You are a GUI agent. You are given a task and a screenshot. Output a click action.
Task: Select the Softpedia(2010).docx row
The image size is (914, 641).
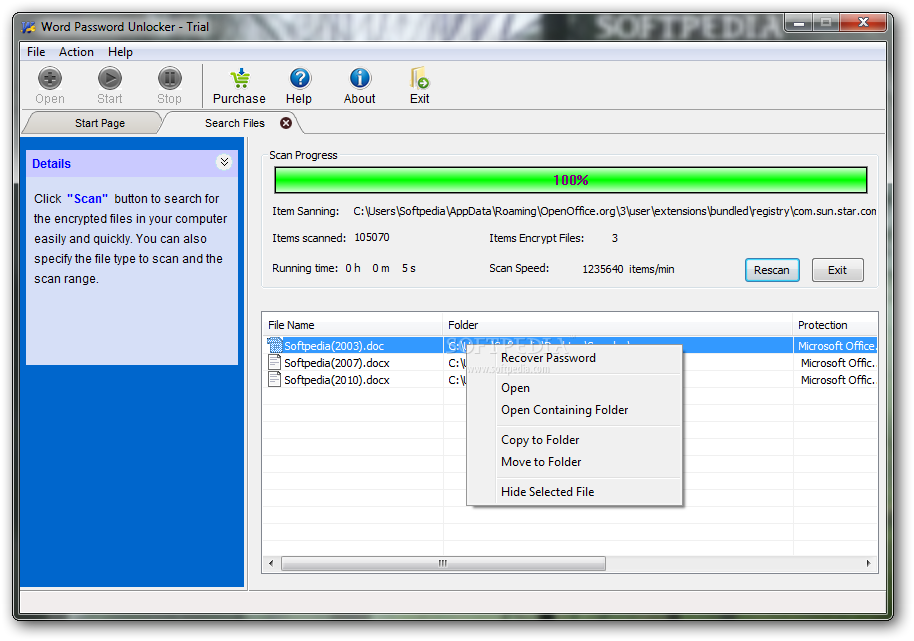570,379
